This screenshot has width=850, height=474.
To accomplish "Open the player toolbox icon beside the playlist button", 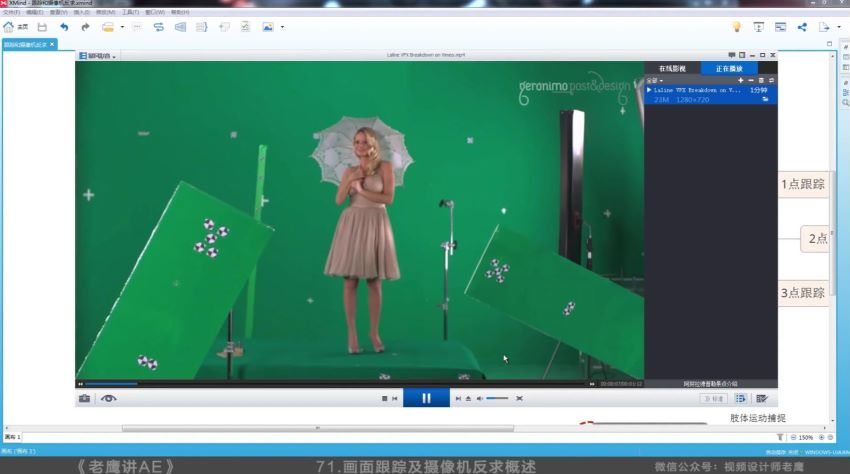I will click(x=762, y=399).
